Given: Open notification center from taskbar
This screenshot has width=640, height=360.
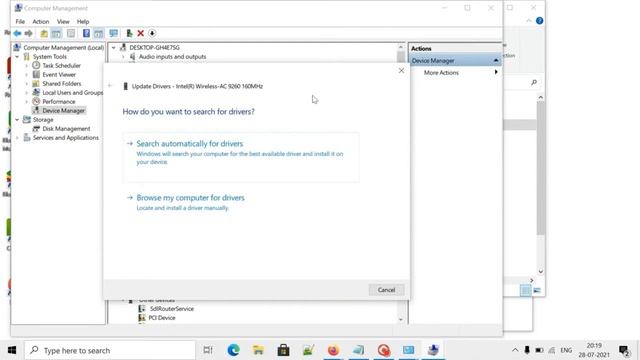Looking at the screenshot, I should coord(624,350).
